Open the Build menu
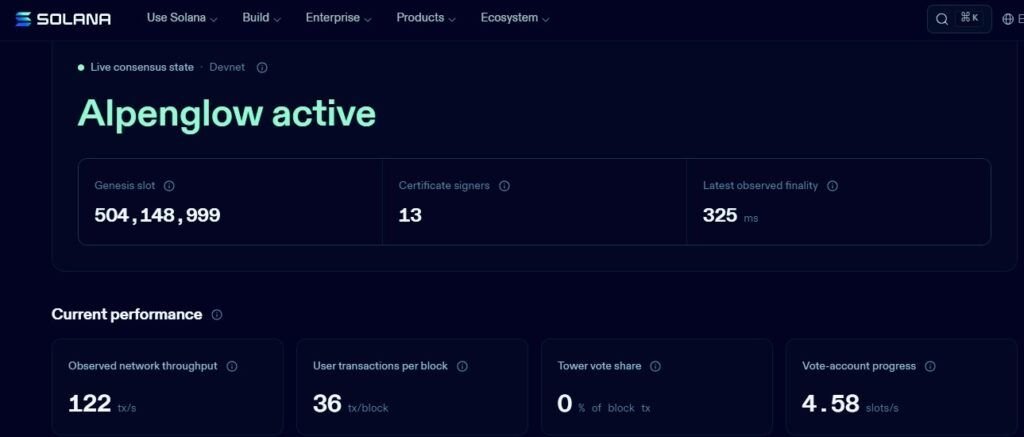 point(261,18)
